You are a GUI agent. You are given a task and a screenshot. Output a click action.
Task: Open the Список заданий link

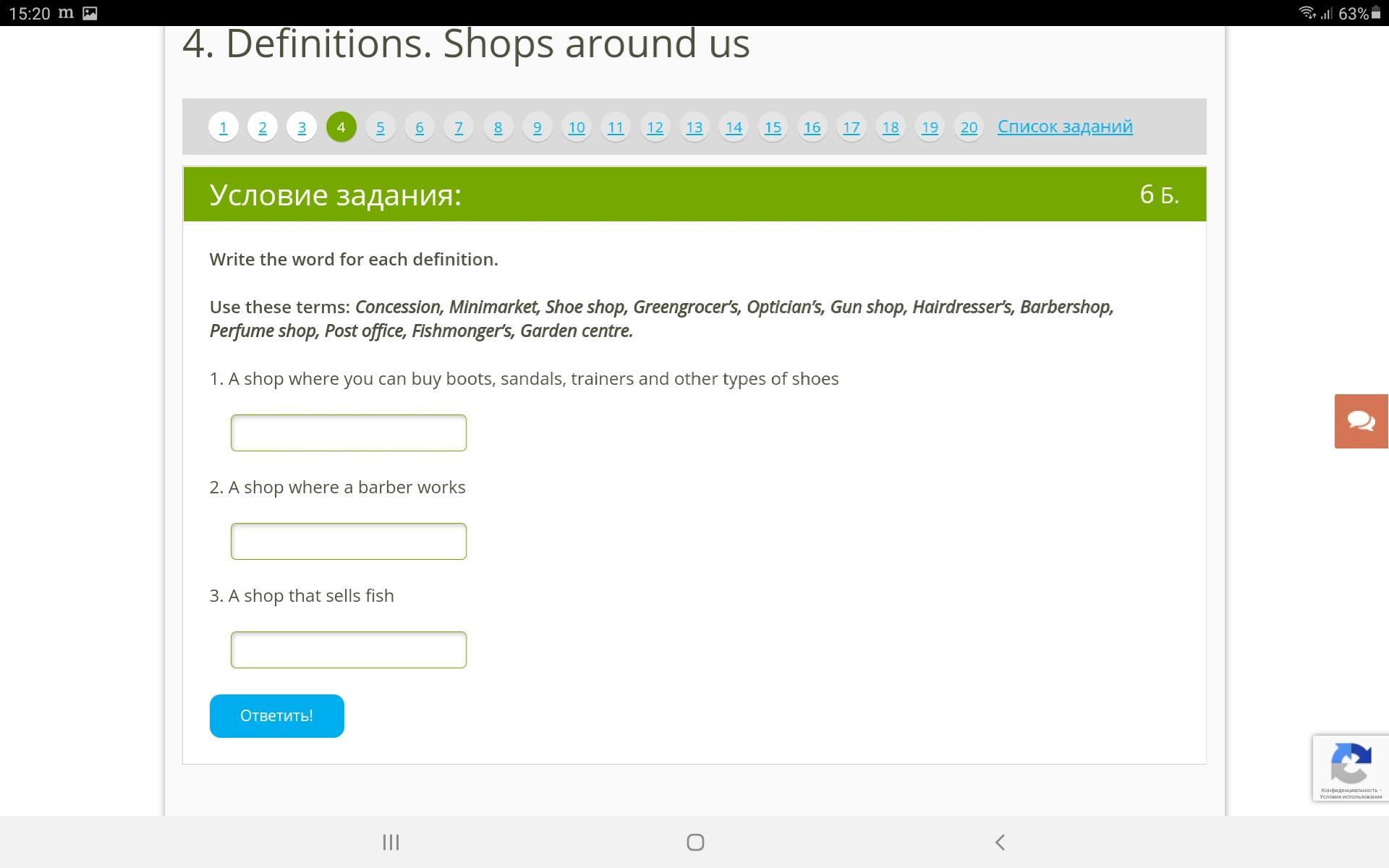pyautogui.click(x=1065, y=127)
